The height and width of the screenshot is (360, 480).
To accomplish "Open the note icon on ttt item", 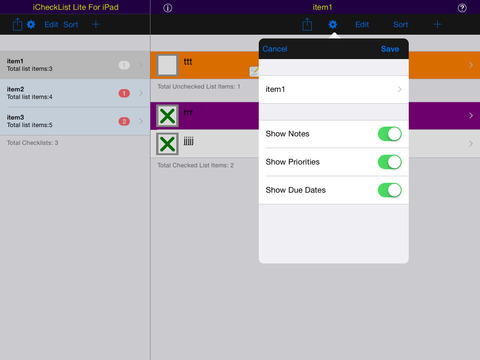I will click(254, 71).
